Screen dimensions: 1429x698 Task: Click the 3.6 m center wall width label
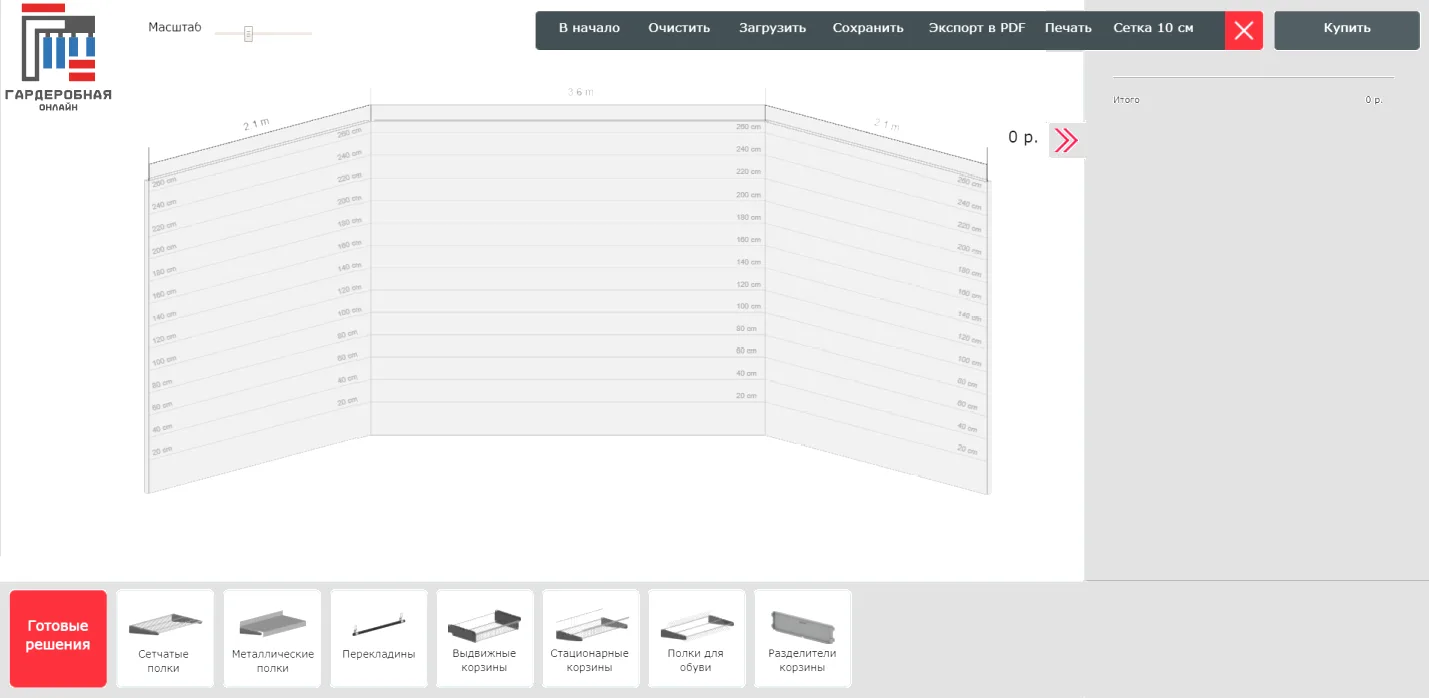tap(580, 92)
